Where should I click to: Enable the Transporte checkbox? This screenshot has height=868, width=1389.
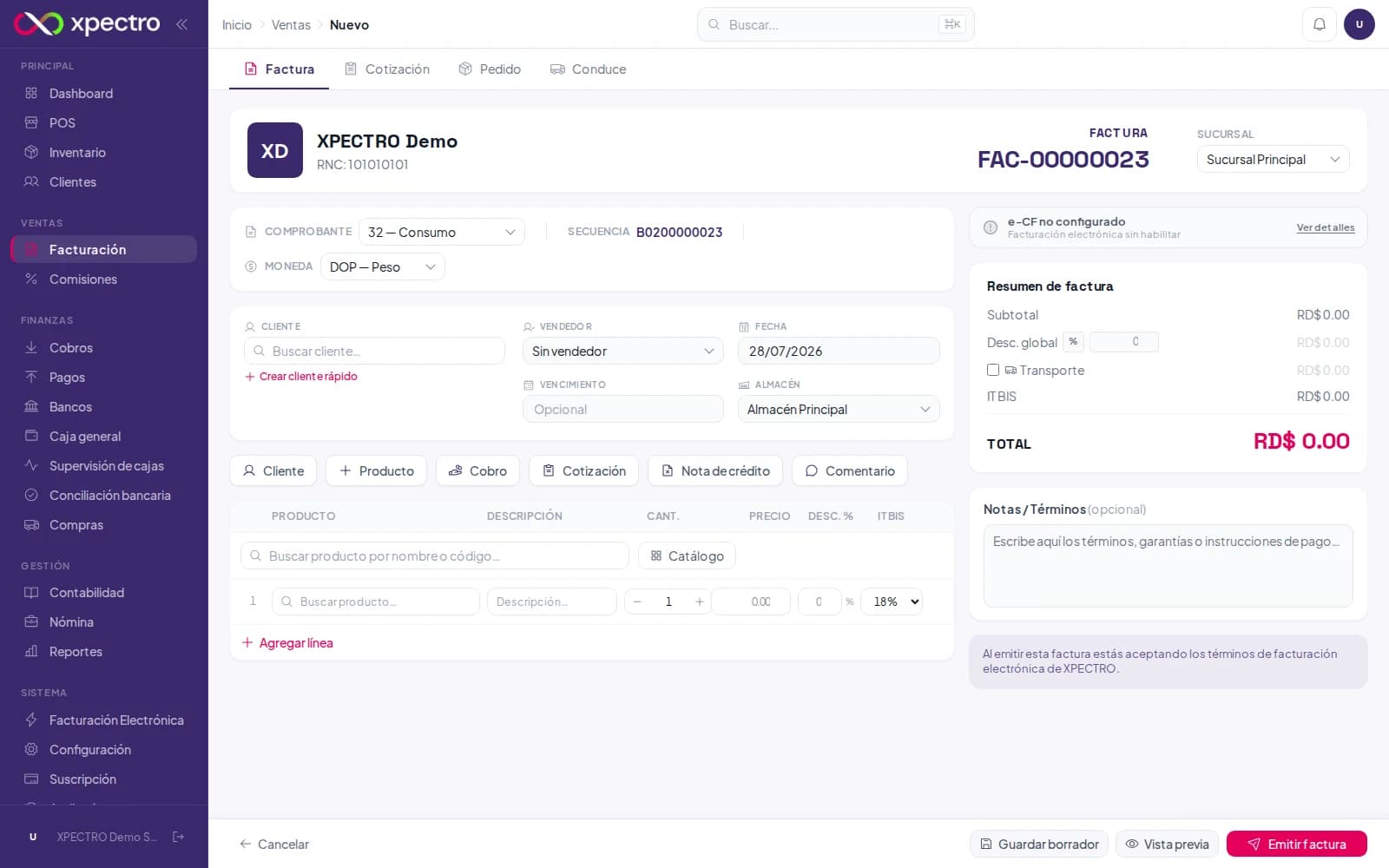tap(993, 370)
